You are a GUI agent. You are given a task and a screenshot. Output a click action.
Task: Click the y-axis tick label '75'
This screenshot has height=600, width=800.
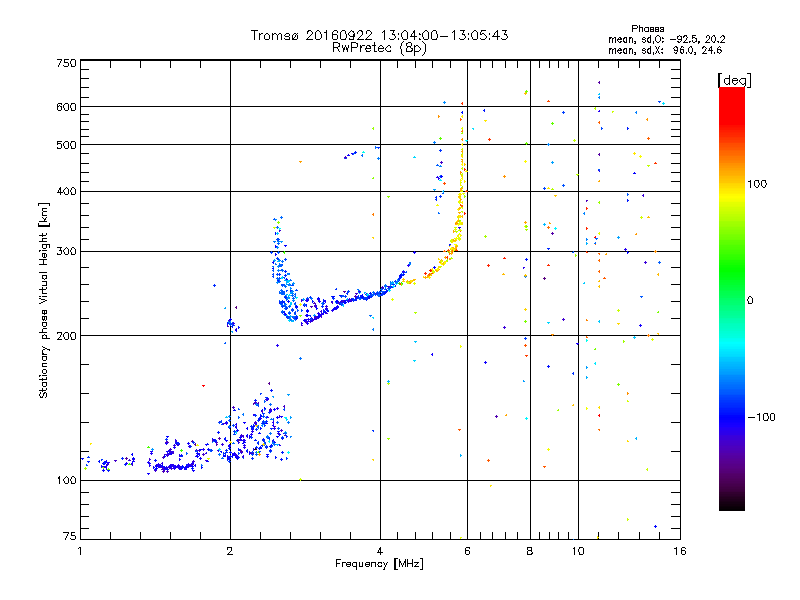[x=70, y=536]
